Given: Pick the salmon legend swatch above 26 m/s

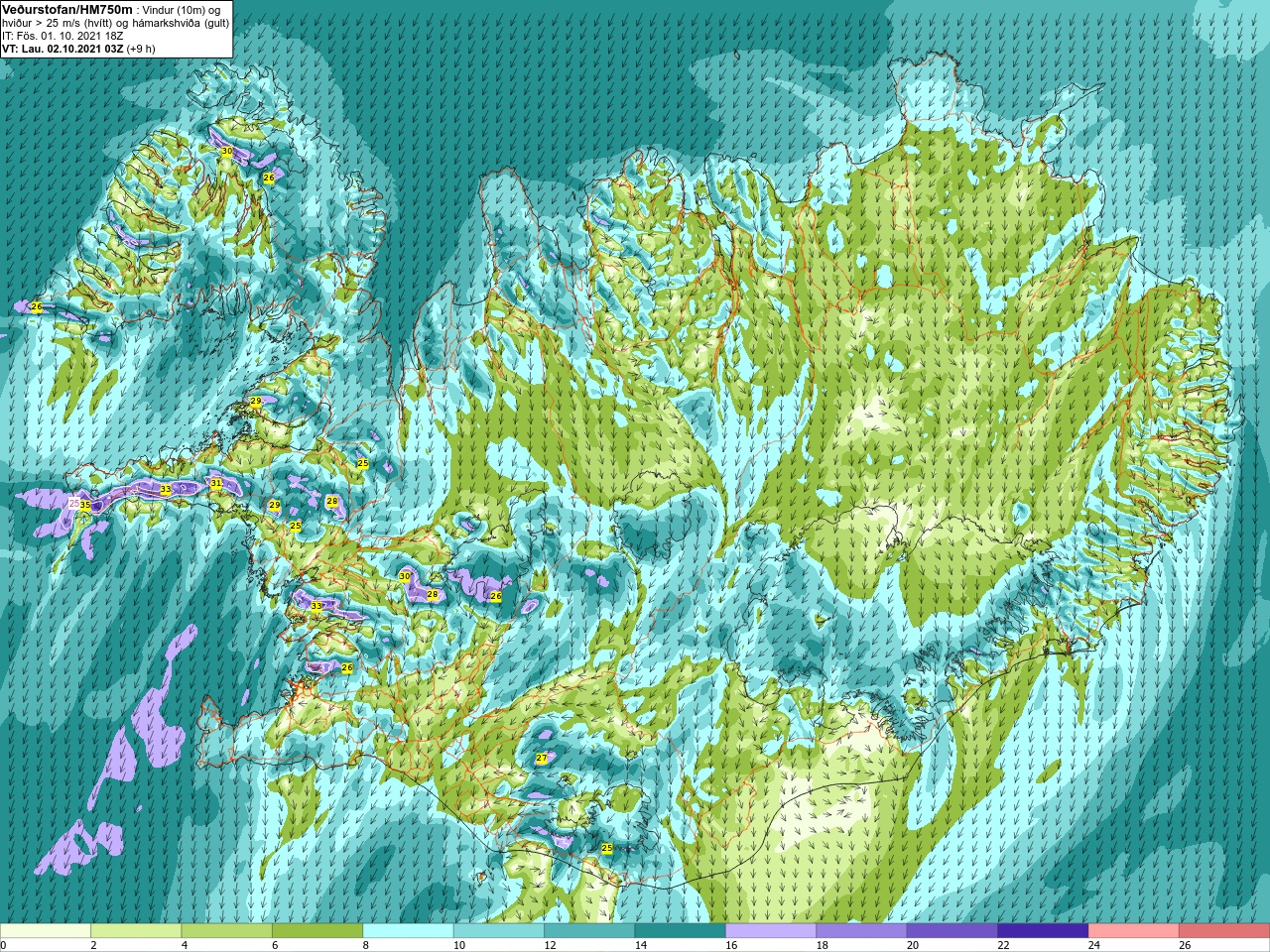Looking at the screenshot, I should (x=1225, y=931).
